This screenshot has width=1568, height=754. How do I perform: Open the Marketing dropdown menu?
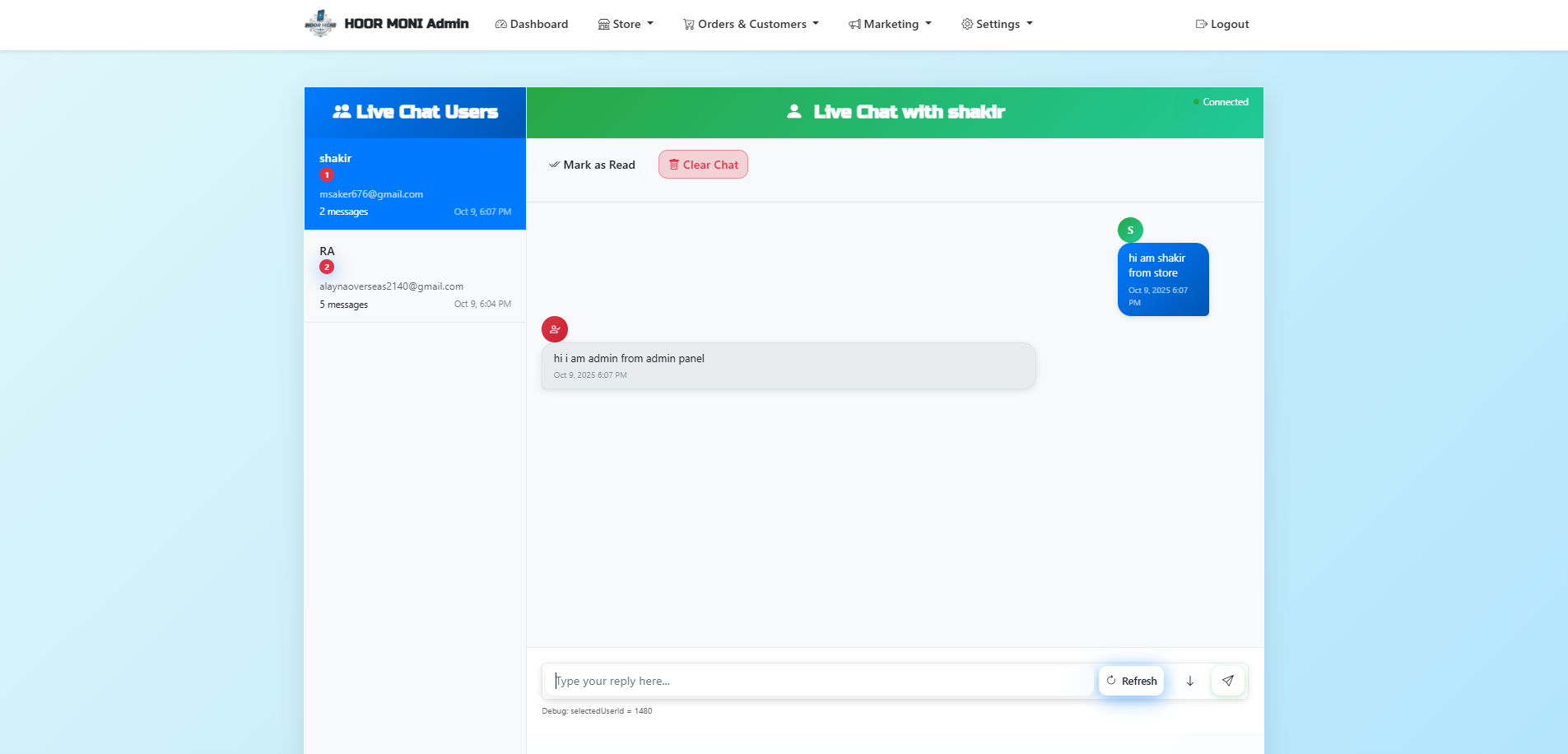pyautogui.click(x=891, y=24)
